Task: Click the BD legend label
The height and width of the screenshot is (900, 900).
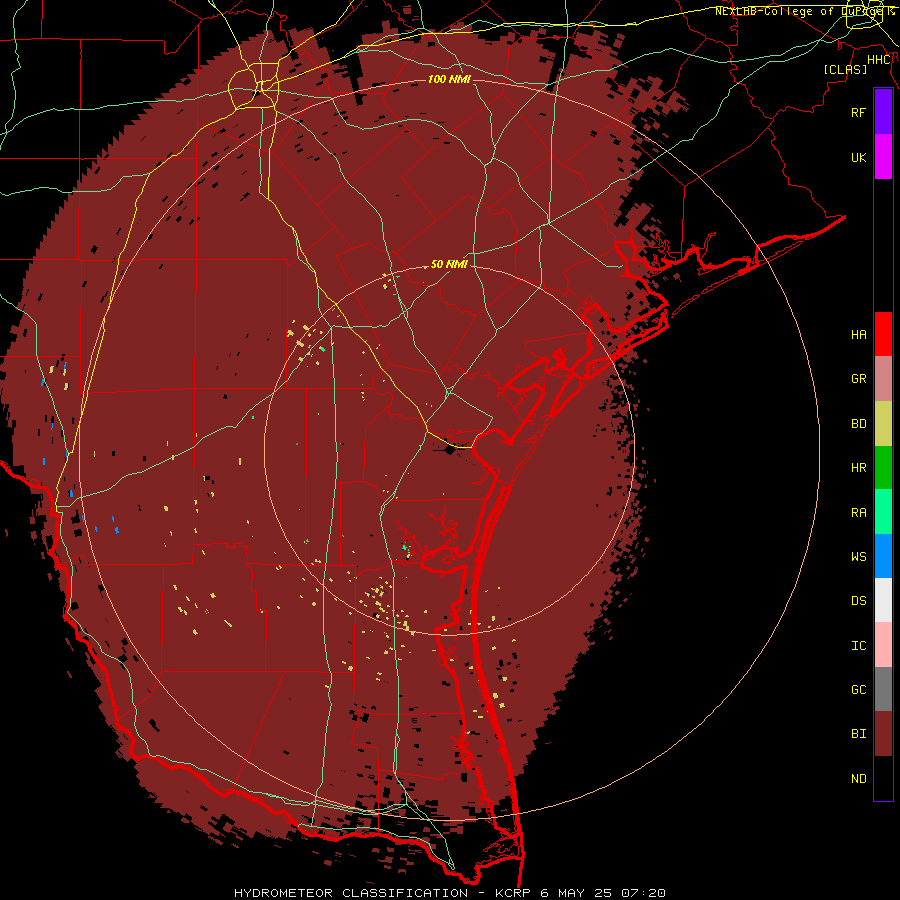Action: click(x=859, y=424)
